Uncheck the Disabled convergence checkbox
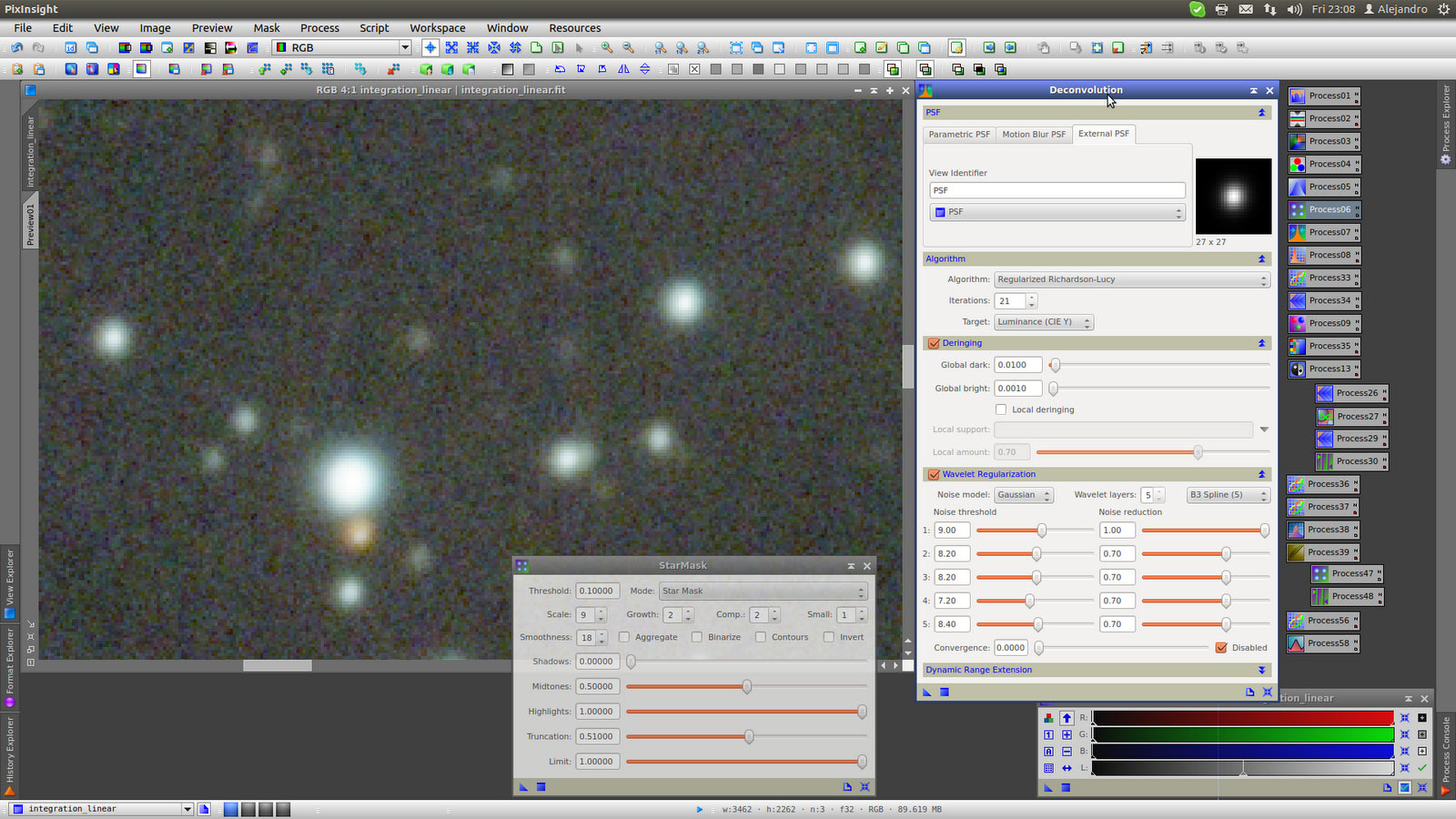The height and width of the screenshot is (819, 1456). [x=1221, y=648]
